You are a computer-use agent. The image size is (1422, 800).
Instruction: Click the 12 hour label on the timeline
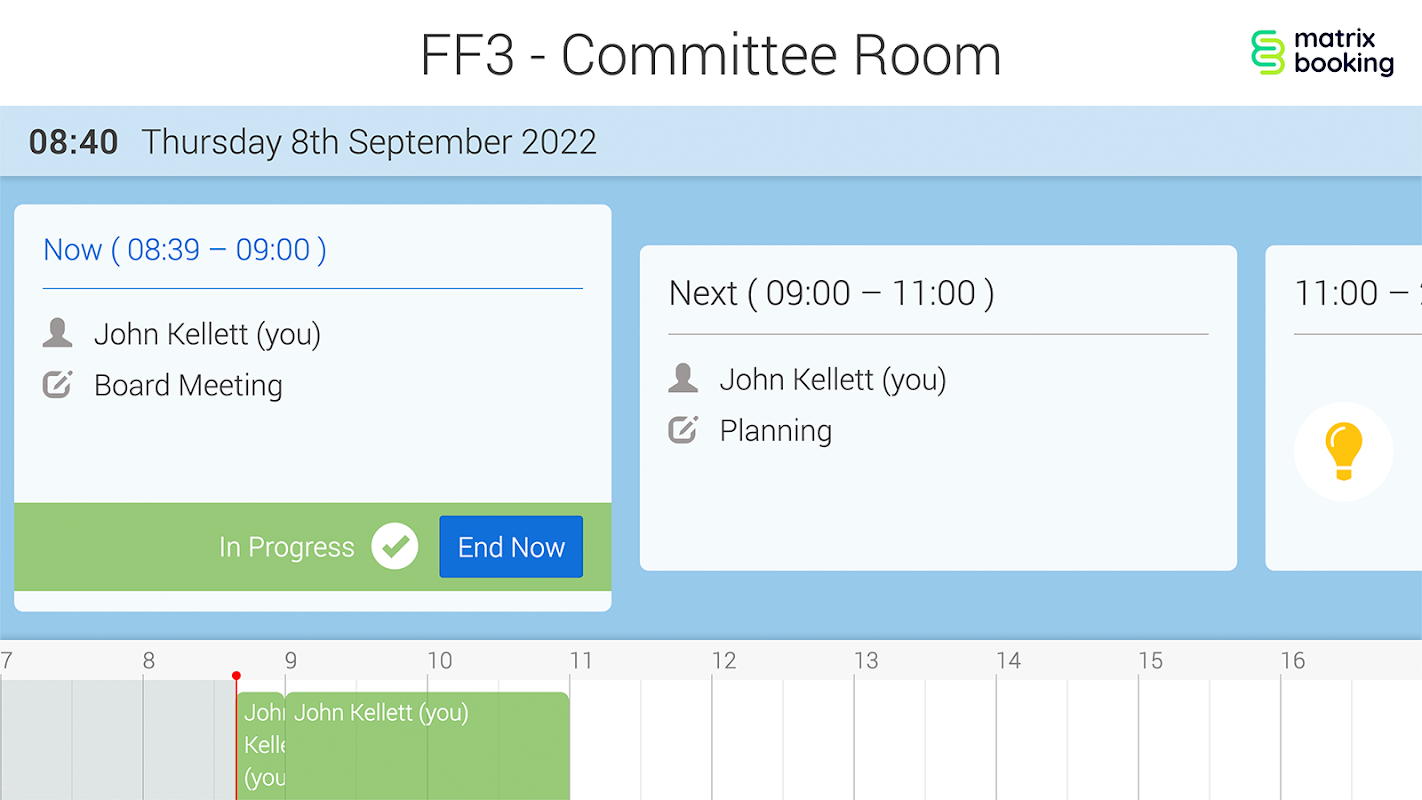point(724,661)
